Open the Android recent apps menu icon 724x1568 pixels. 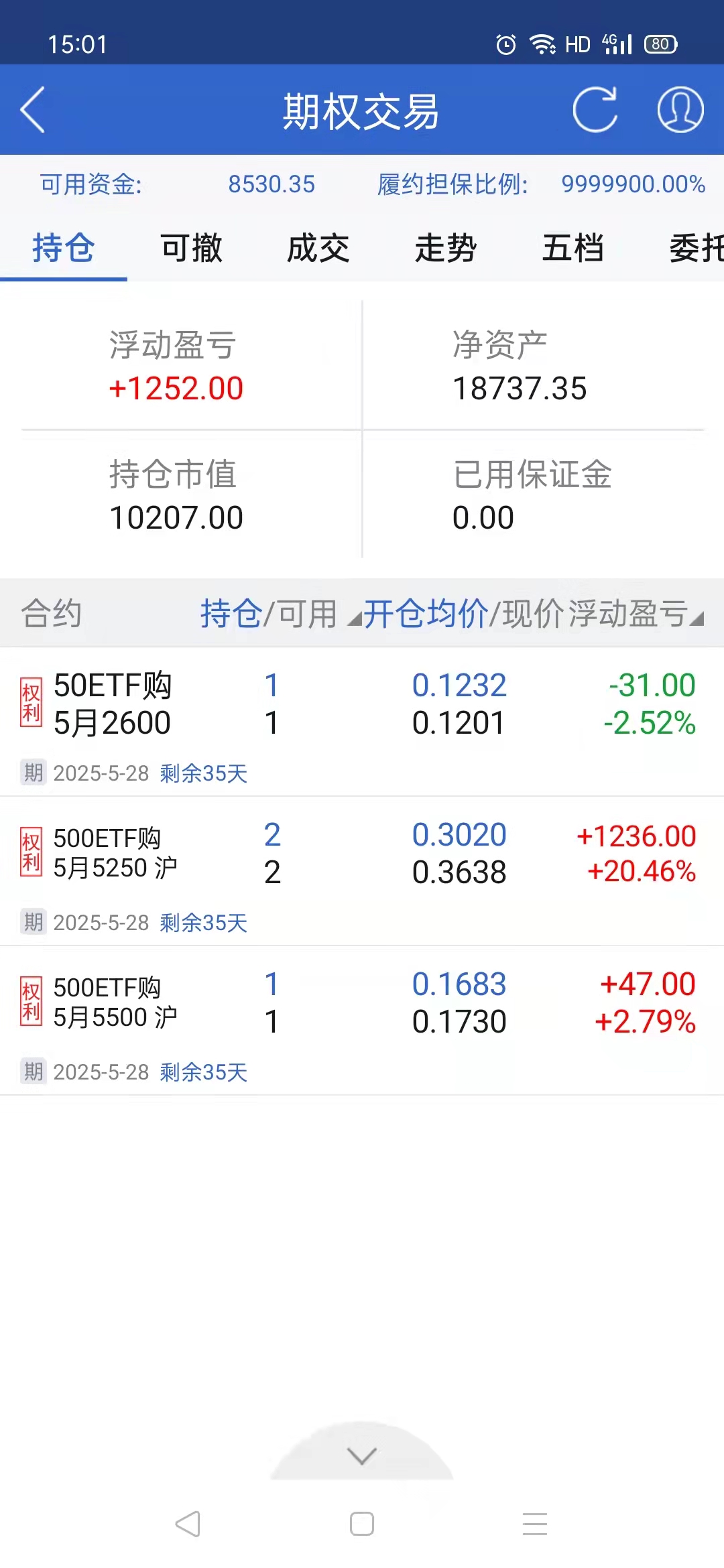coord(535,1524)
